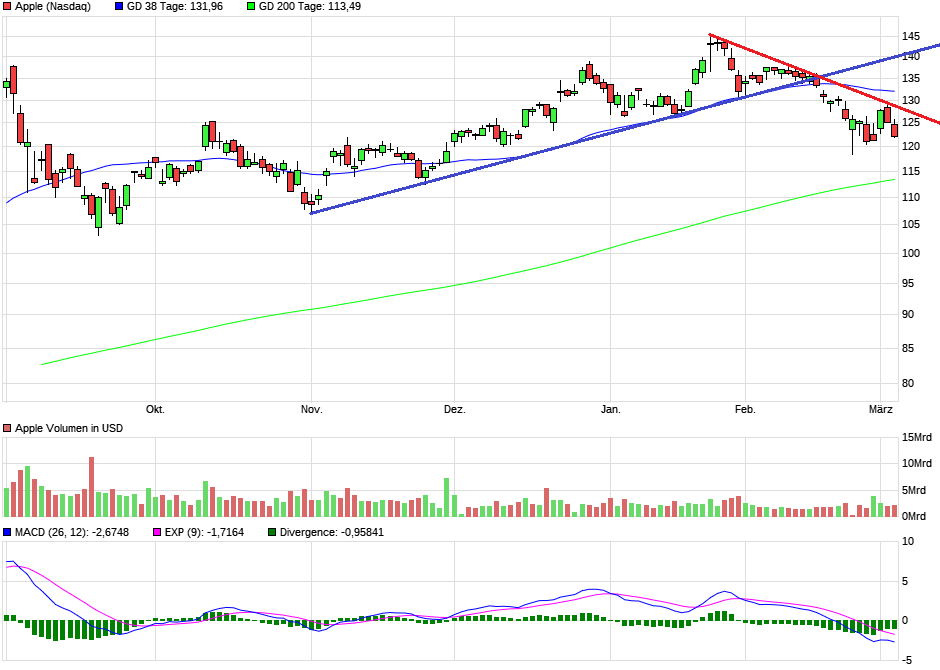The width and height of the screenshot is (940, 670).
Task: Click the -5 label on the MACD axis
Action: pyautogui.click(x=908, y=660)
